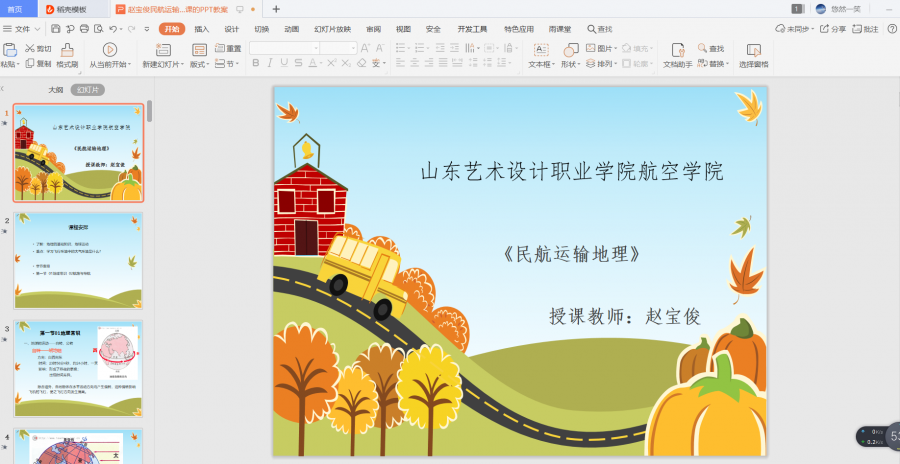This screenshot has height=464, width=900.
Task: Click the Print icon in quick access toolbar
Action: click(84, 29)
